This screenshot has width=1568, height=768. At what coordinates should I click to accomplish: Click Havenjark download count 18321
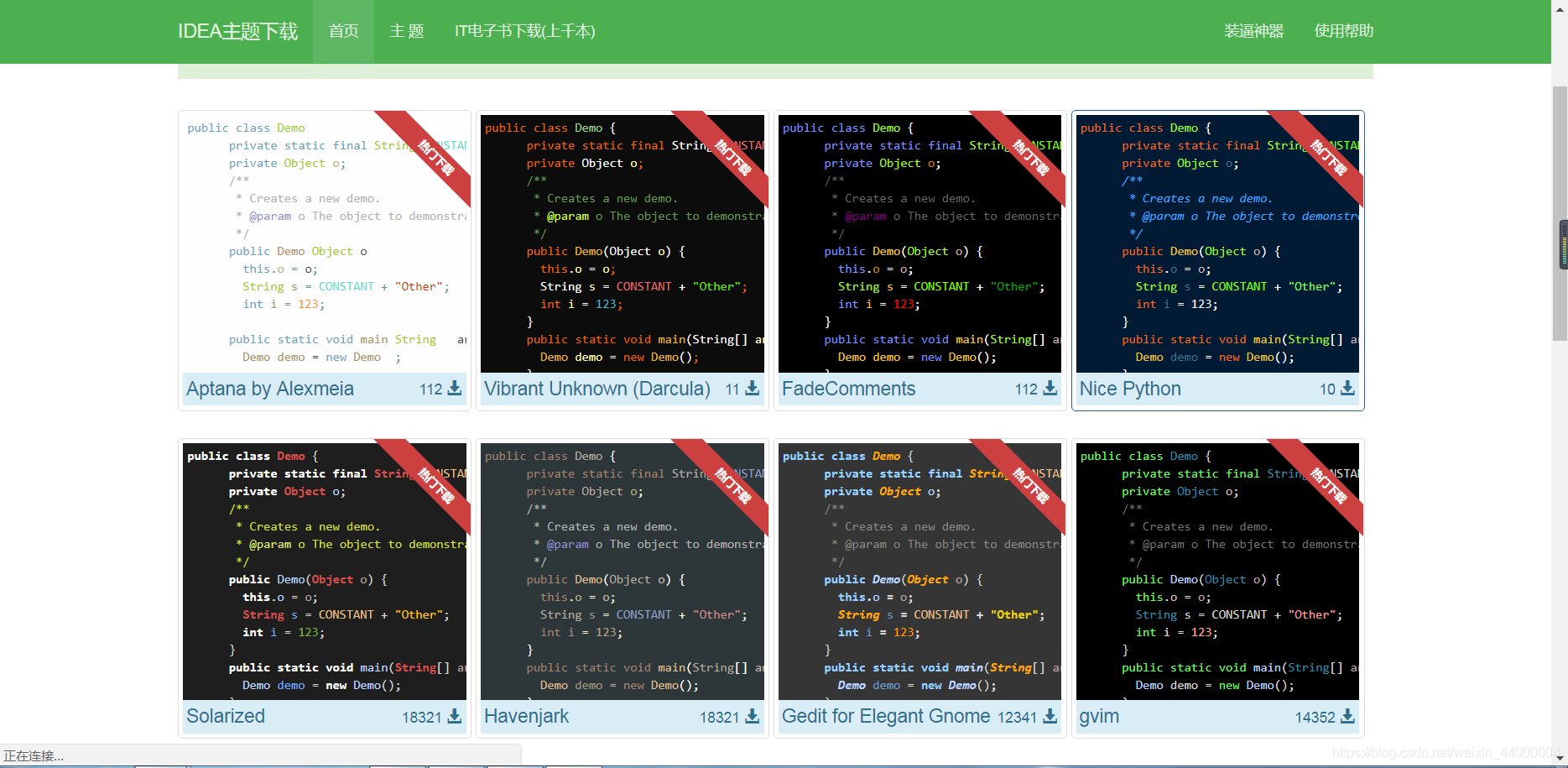(720, 718)
